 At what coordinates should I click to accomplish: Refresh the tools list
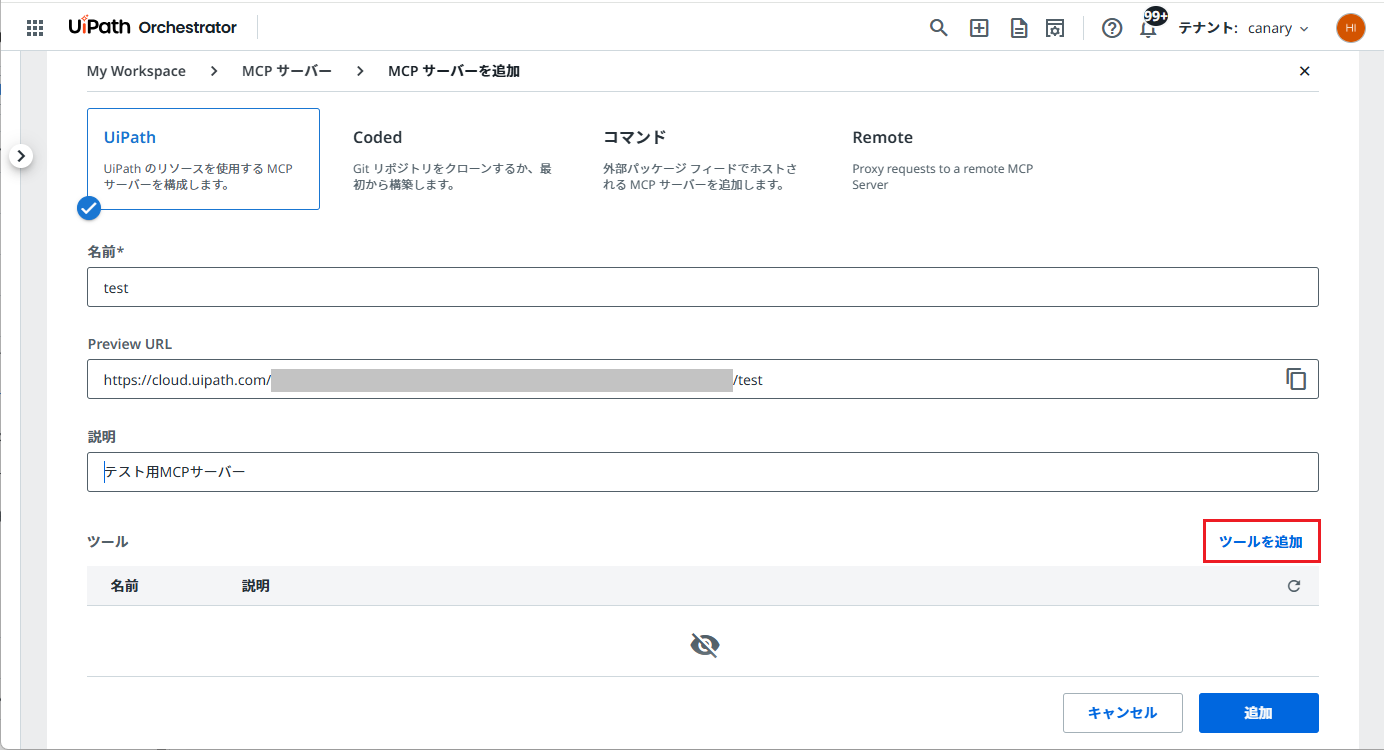(x=1294, y=586)
